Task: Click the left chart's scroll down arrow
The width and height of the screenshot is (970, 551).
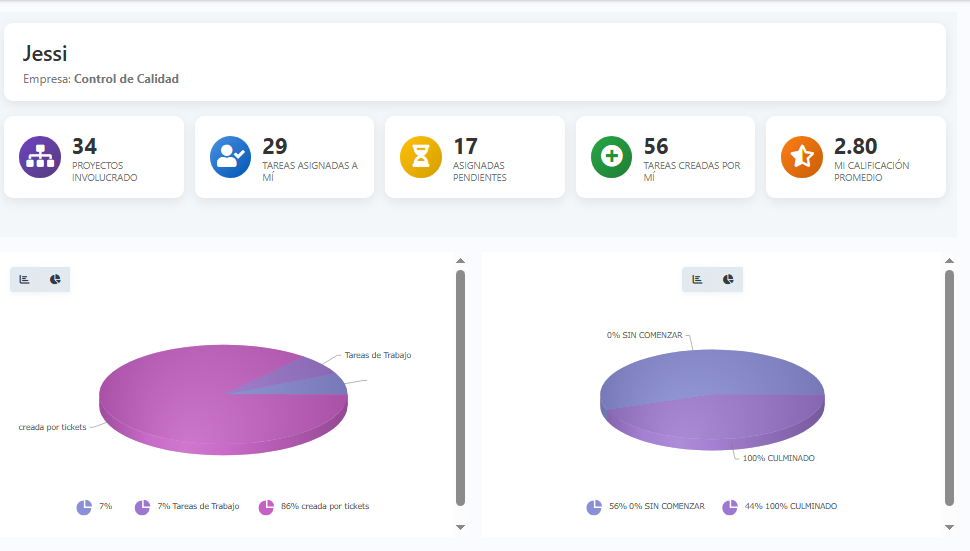Action: pyautogui.click(x=460, y=527)
